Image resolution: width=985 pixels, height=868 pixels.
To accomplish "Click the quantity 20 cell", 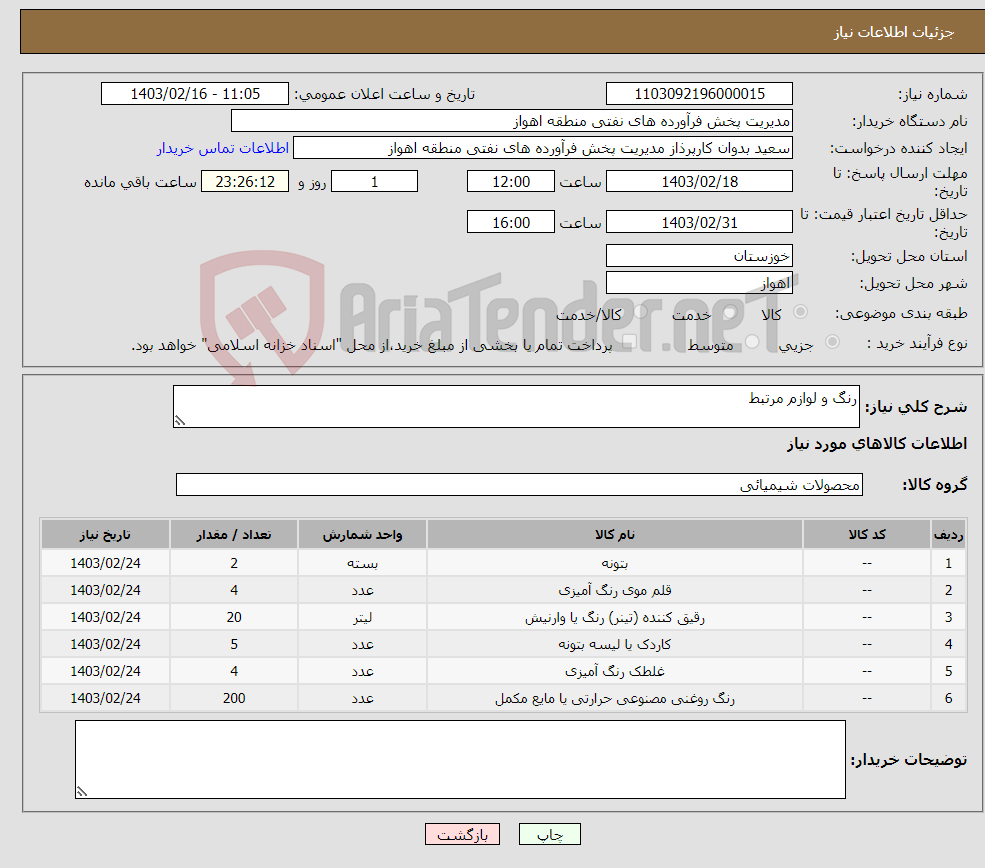I will (x=234, y=617).
